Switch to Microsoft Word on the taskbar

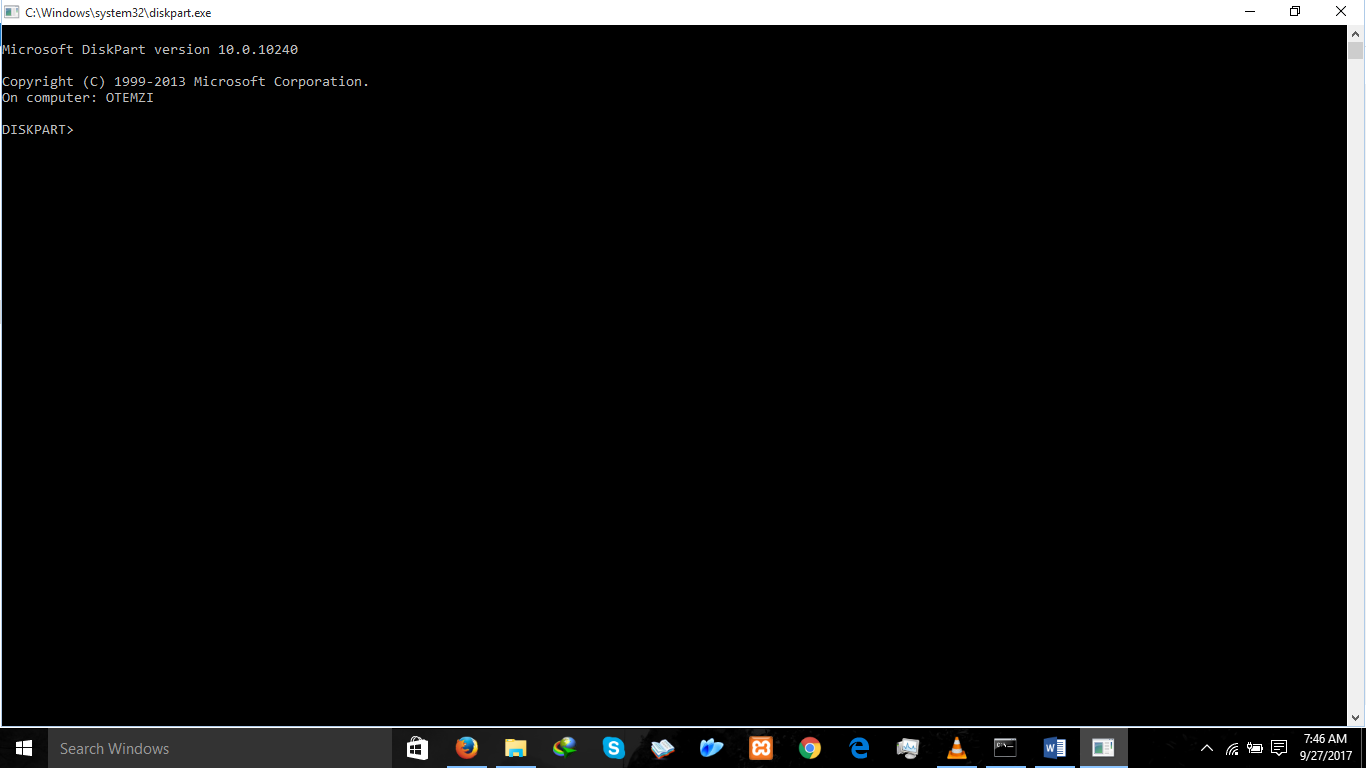pyautogui.click(x=1054, y=748)
